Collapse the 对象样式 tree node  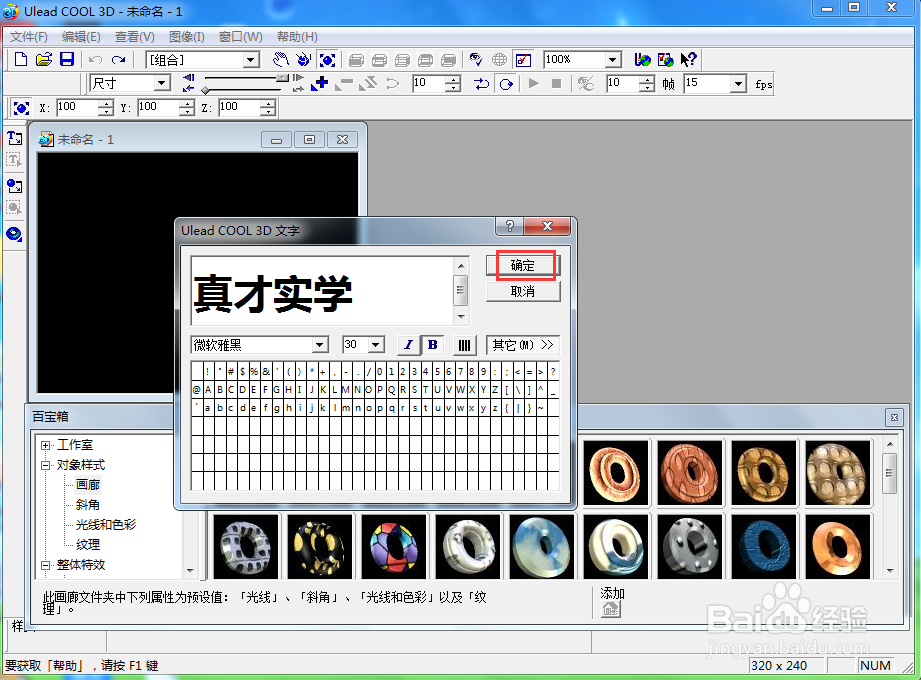pos(45,465)
